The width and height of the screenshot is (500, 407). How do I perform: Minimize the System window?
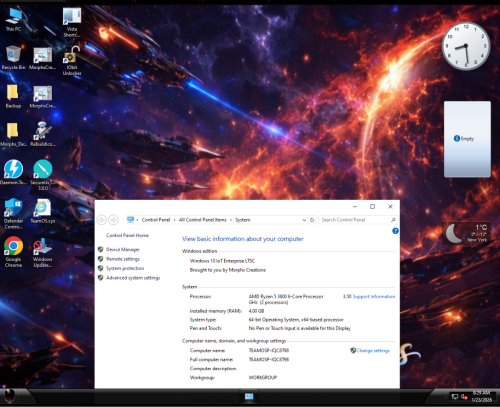pos(355,207)
